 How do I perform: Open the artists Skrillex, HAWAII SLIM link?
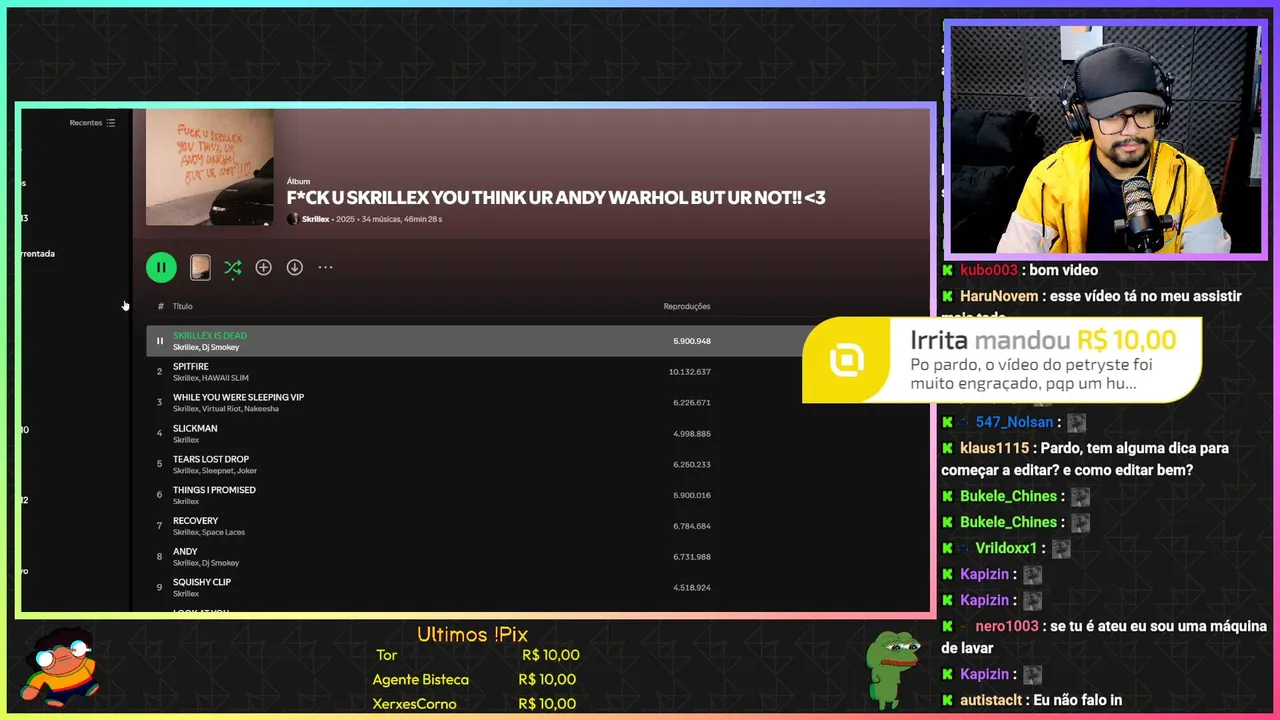pyautogui.click(x=211, y=378)
